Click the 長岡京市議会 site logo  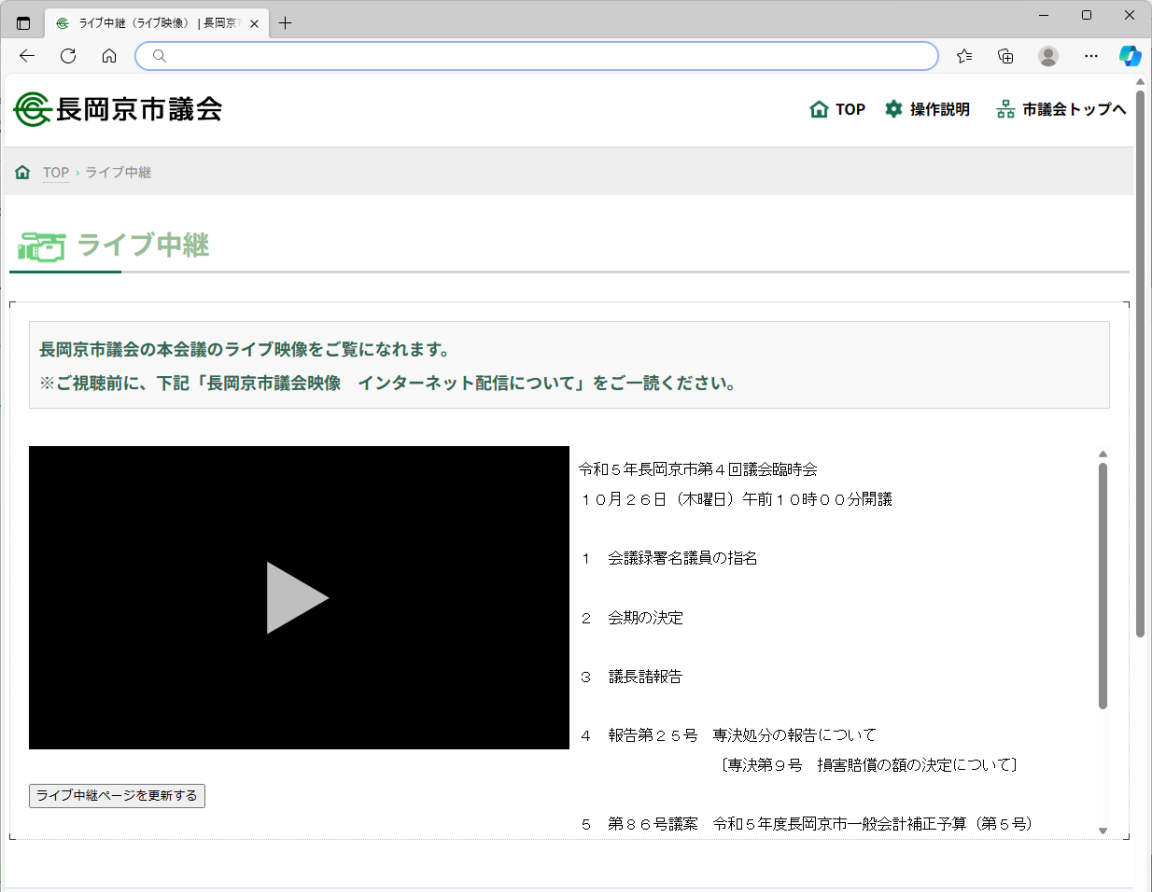click(x=118, y=109)
